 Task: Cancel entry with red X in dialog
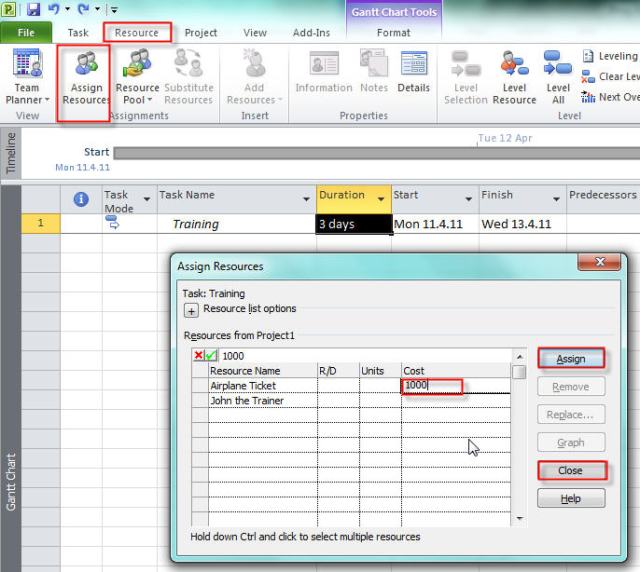pyautogui.click(x=197, y=356)
